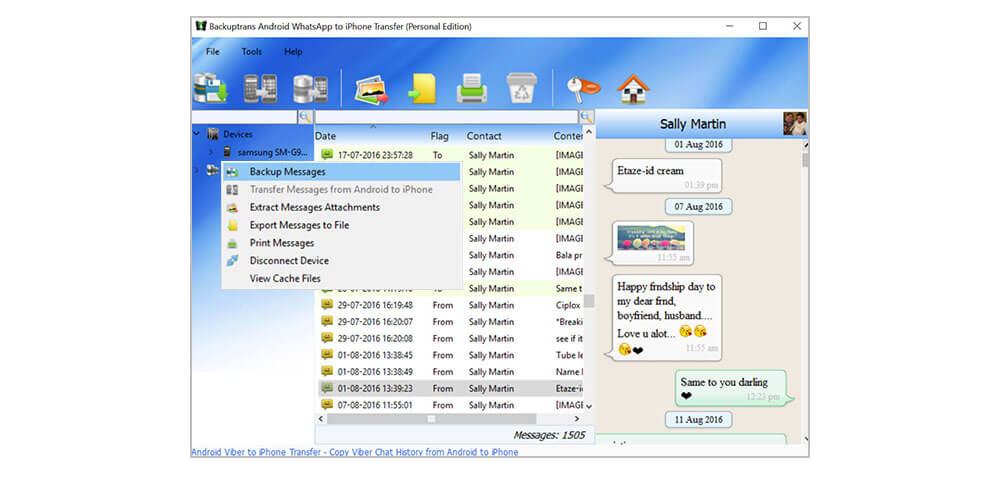
Task: Click the "Happy frndship day" chat bubble
Action: (x=666, y=317)
